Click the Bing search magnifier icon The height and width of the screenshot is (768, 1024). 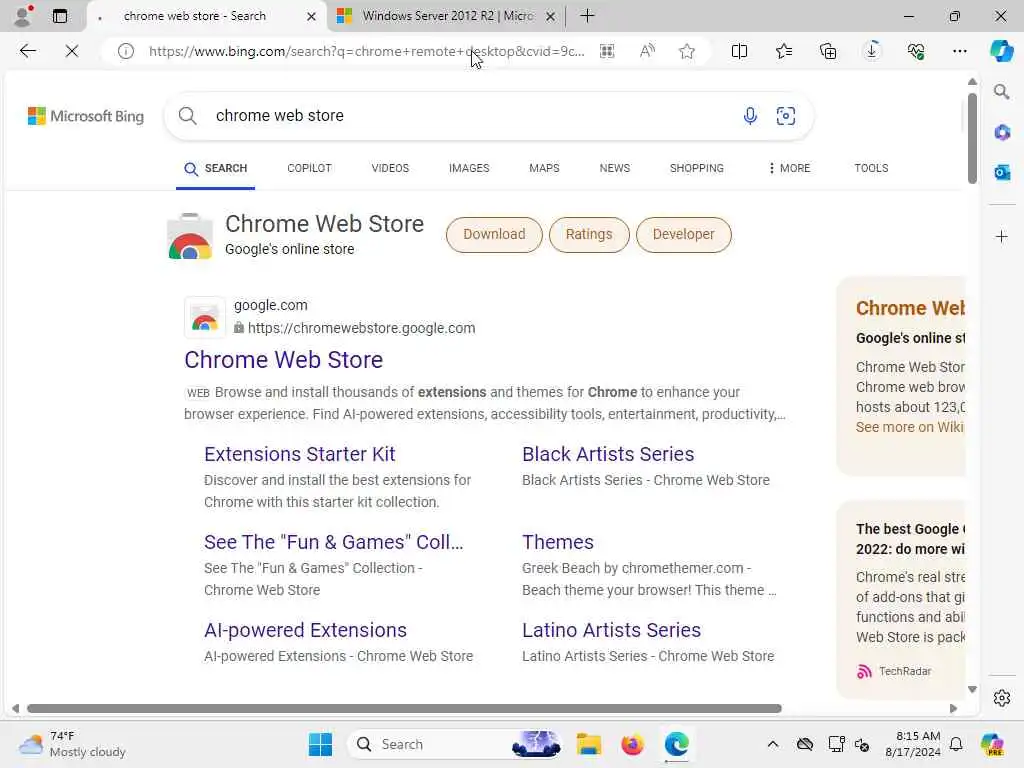point(187,116)
